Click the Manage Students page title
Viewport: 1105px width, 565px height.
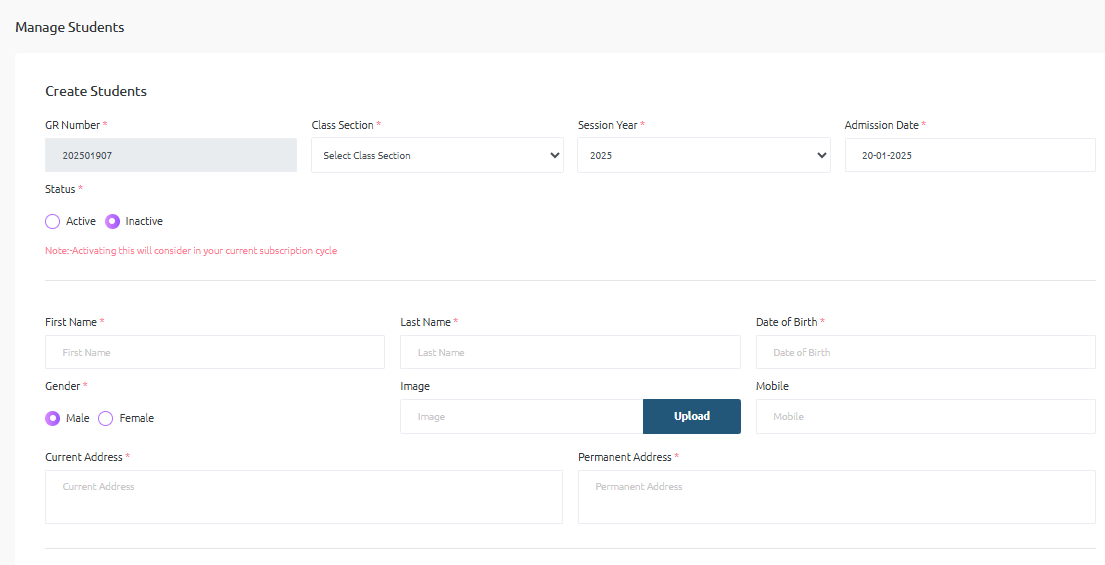70,27
